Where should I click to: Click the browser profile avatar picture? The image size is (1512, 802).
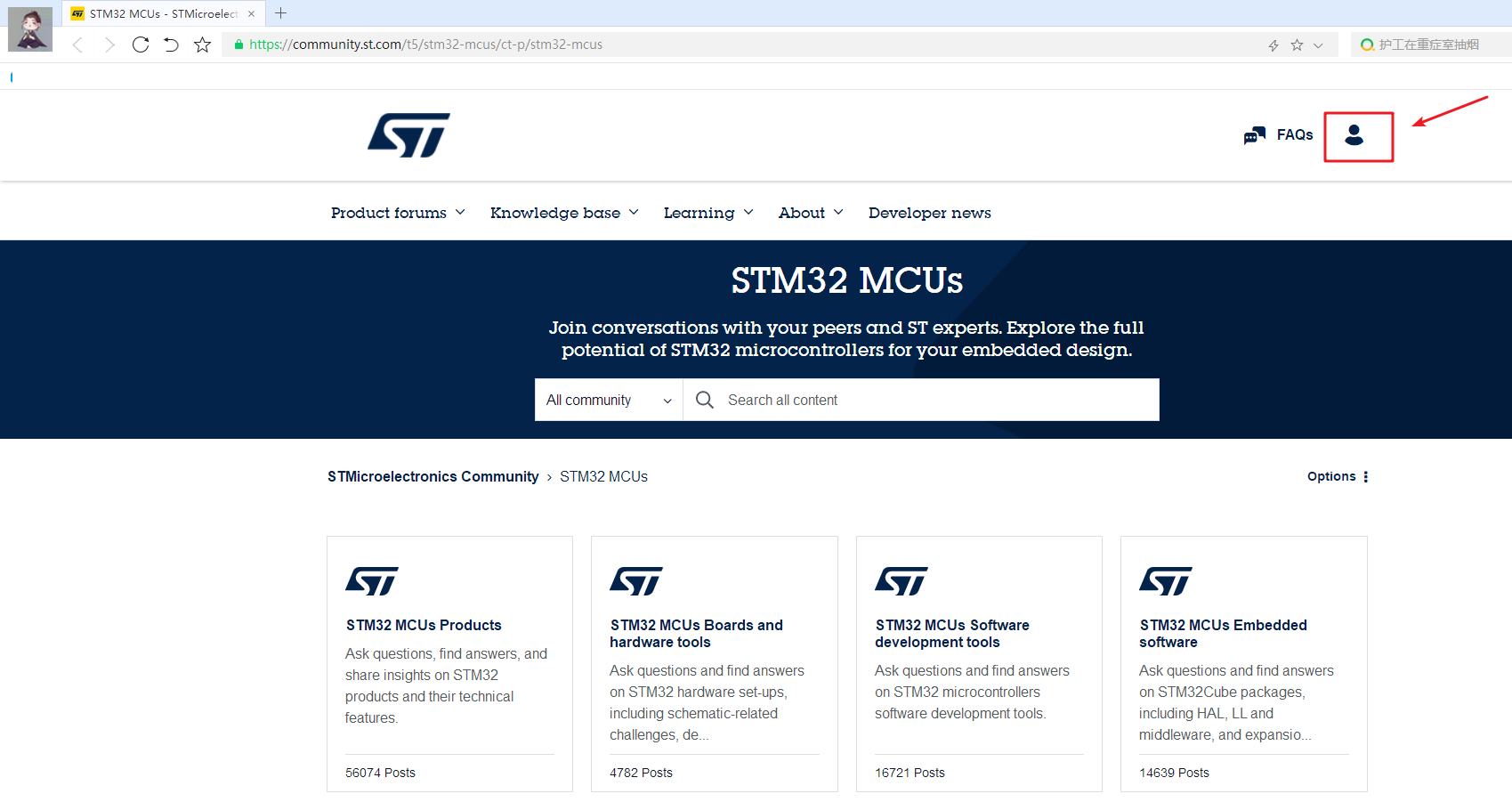coord(30,29)
